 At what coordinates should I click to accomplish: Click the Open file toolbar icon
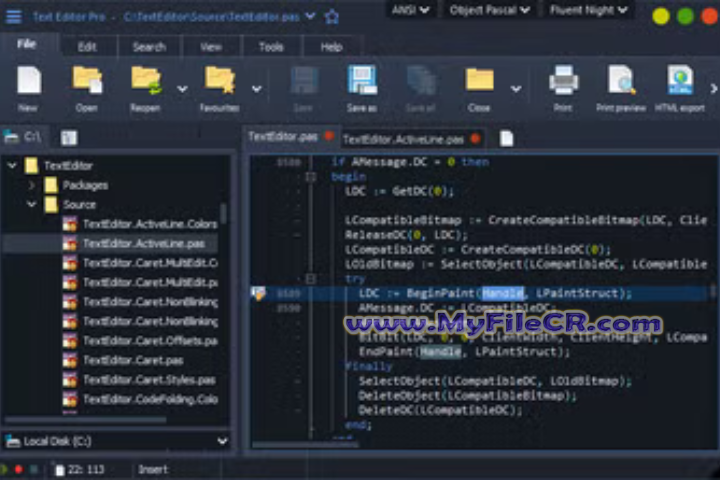[87, 80]
